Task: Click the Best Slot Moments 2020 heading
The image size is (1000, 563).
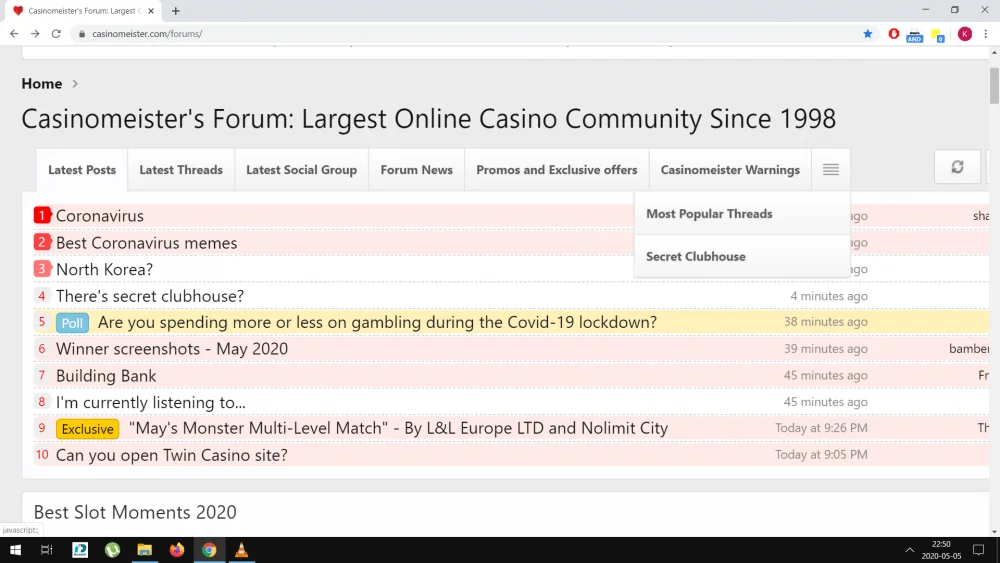Action: 135,512
